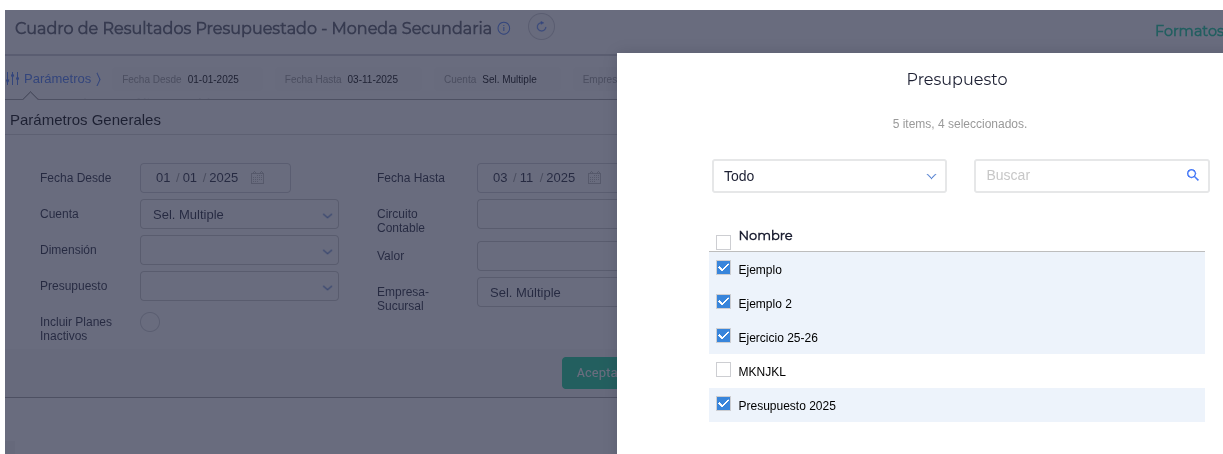Viewport: 1223px width, 454px height.
Task: Enable Incluir Planes Inactivos toggle
Action: pos(150,322)
